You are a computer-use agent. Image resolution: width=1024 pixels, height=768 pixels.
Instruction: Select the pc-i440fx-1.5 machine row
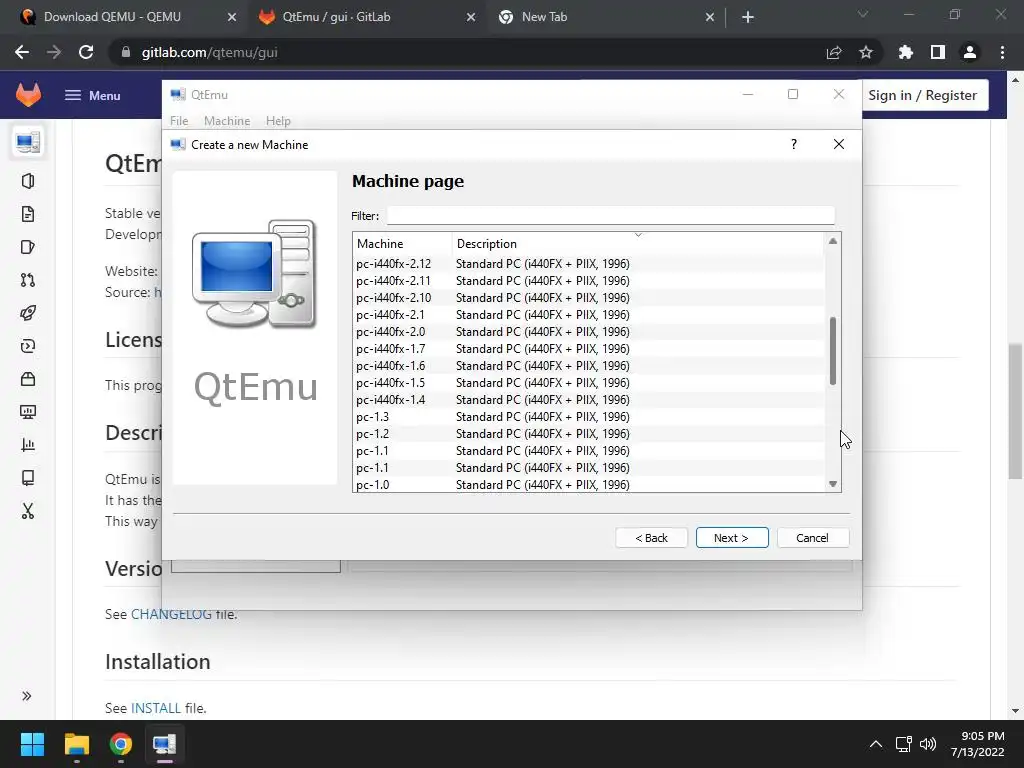coord(588,383)
